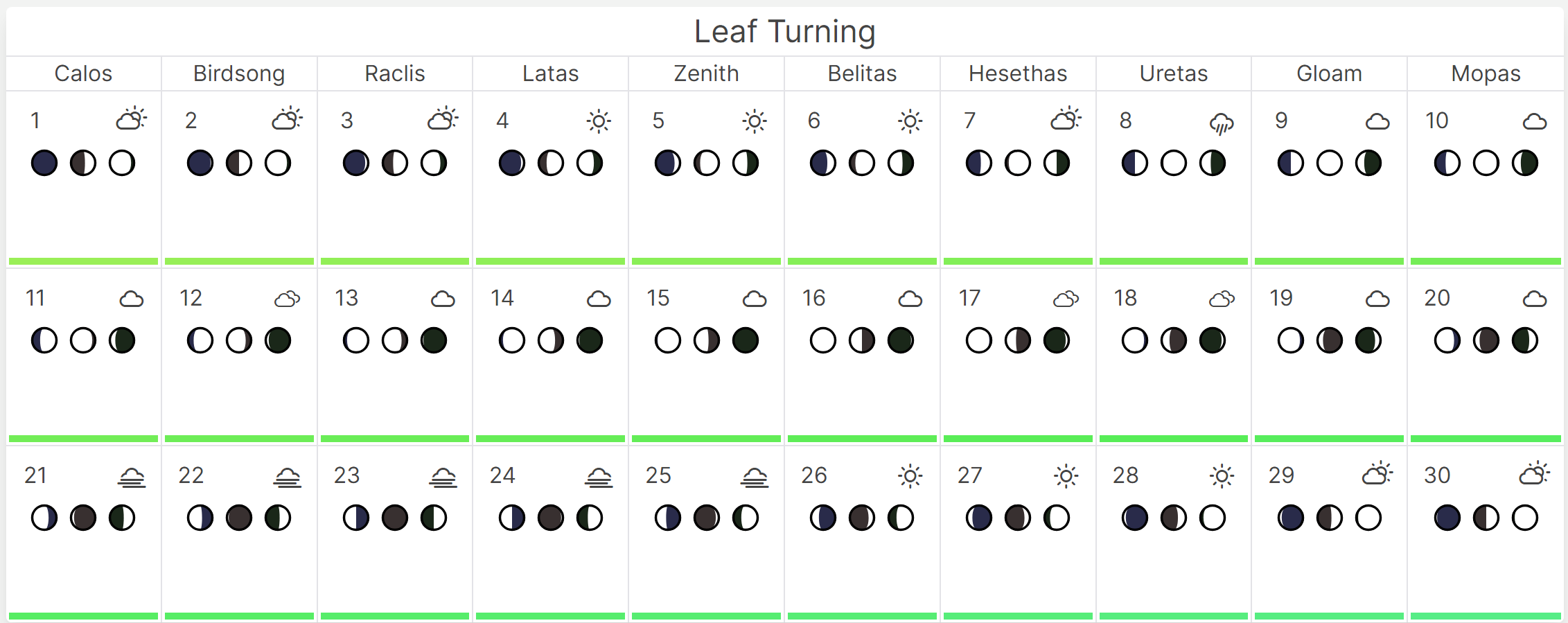Click the dark blue first moon on day 2
This screenshot has width=1568, height=623.
(x=200, y=164)
